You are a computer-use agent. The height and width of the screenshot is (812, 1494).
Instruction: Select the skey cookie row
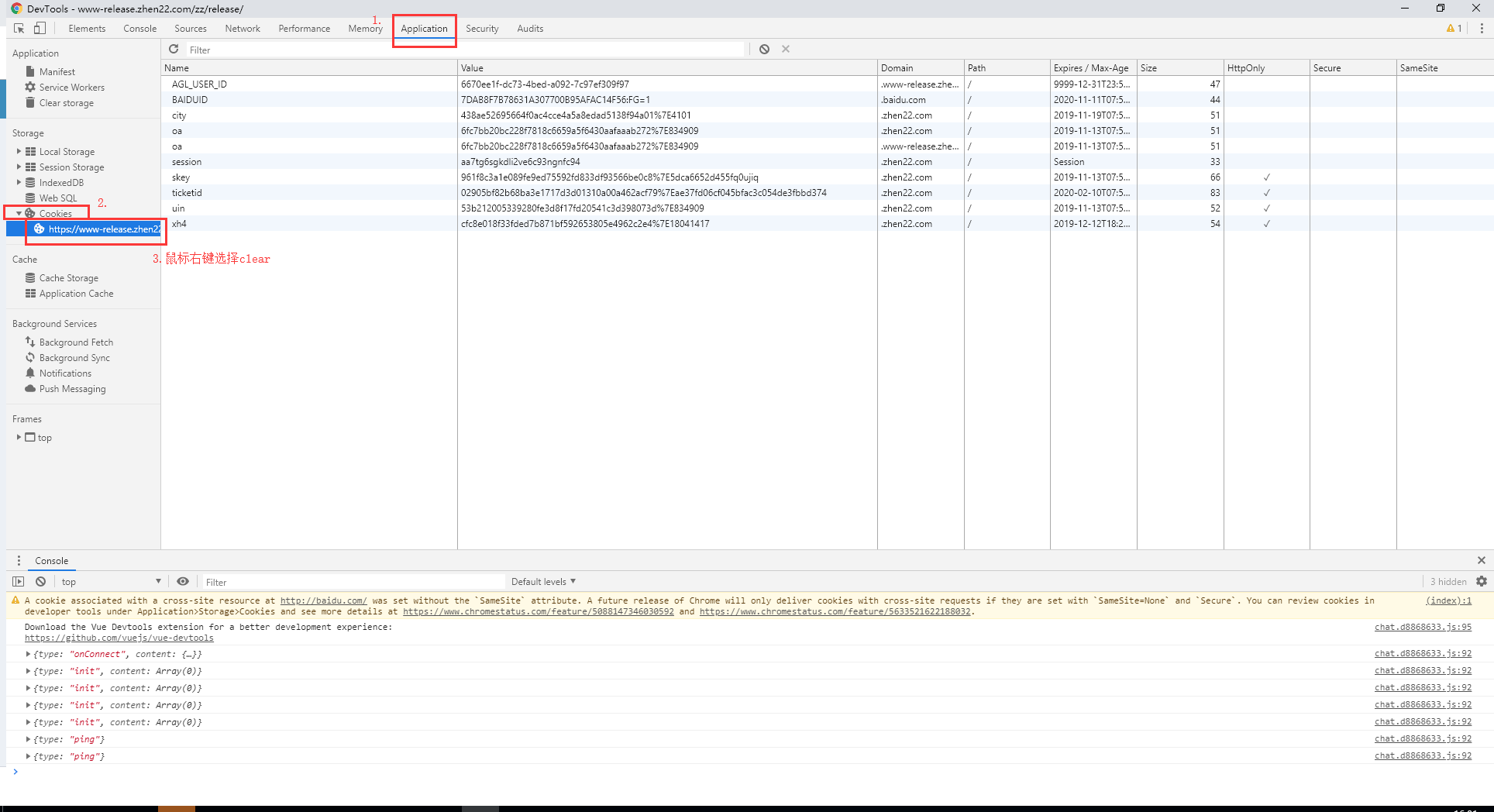coord(827,177)
